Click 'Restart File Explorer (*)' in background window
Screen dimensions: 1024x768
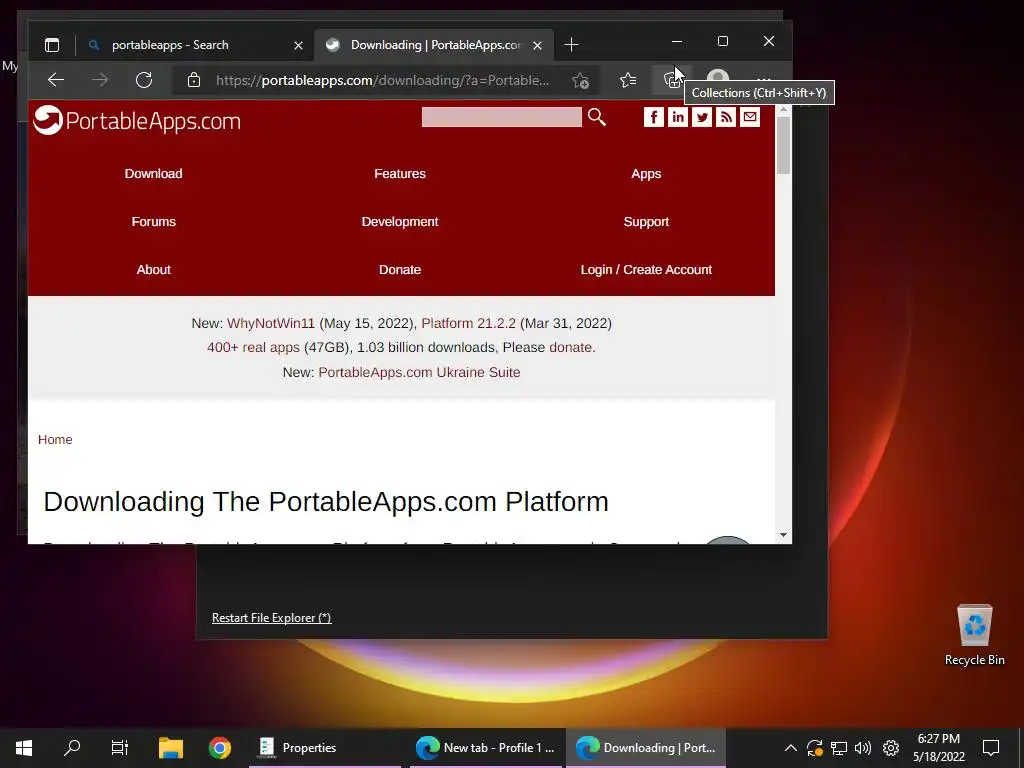point(272,618)
